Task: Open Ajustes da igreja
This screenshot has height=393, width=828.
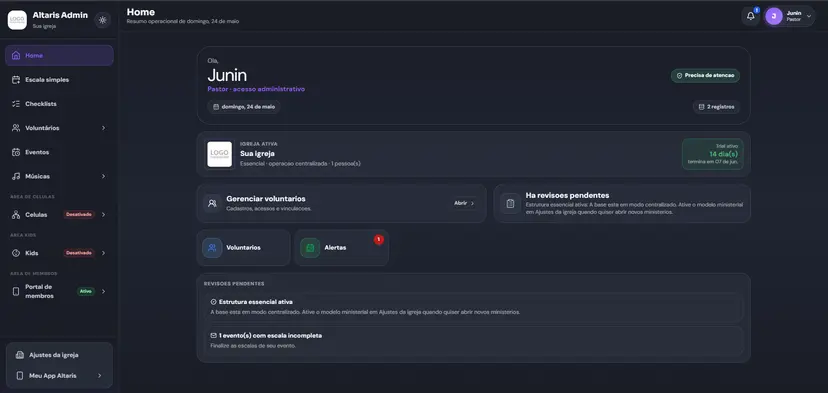Action: pyautogui.click(x=59, y=355)
